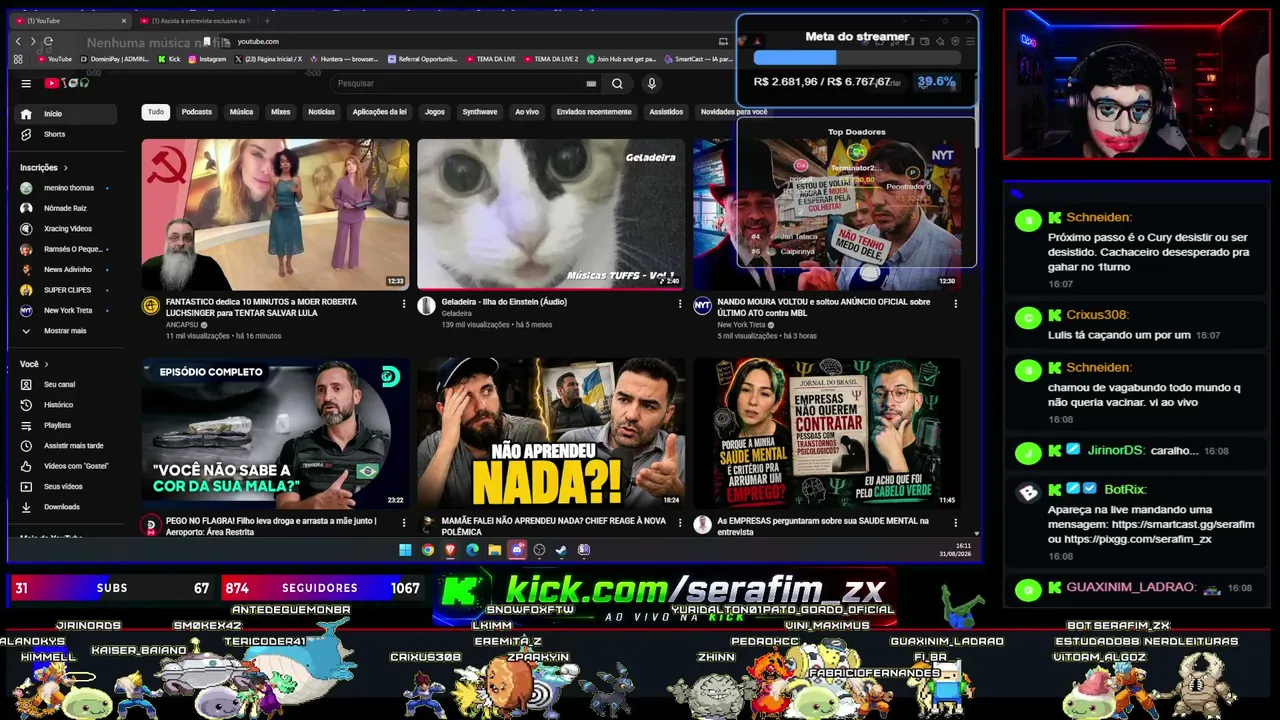This screenshot has height=720, width=1280.
Task: Click the YouTube logo
Action: tap(67, 84)
